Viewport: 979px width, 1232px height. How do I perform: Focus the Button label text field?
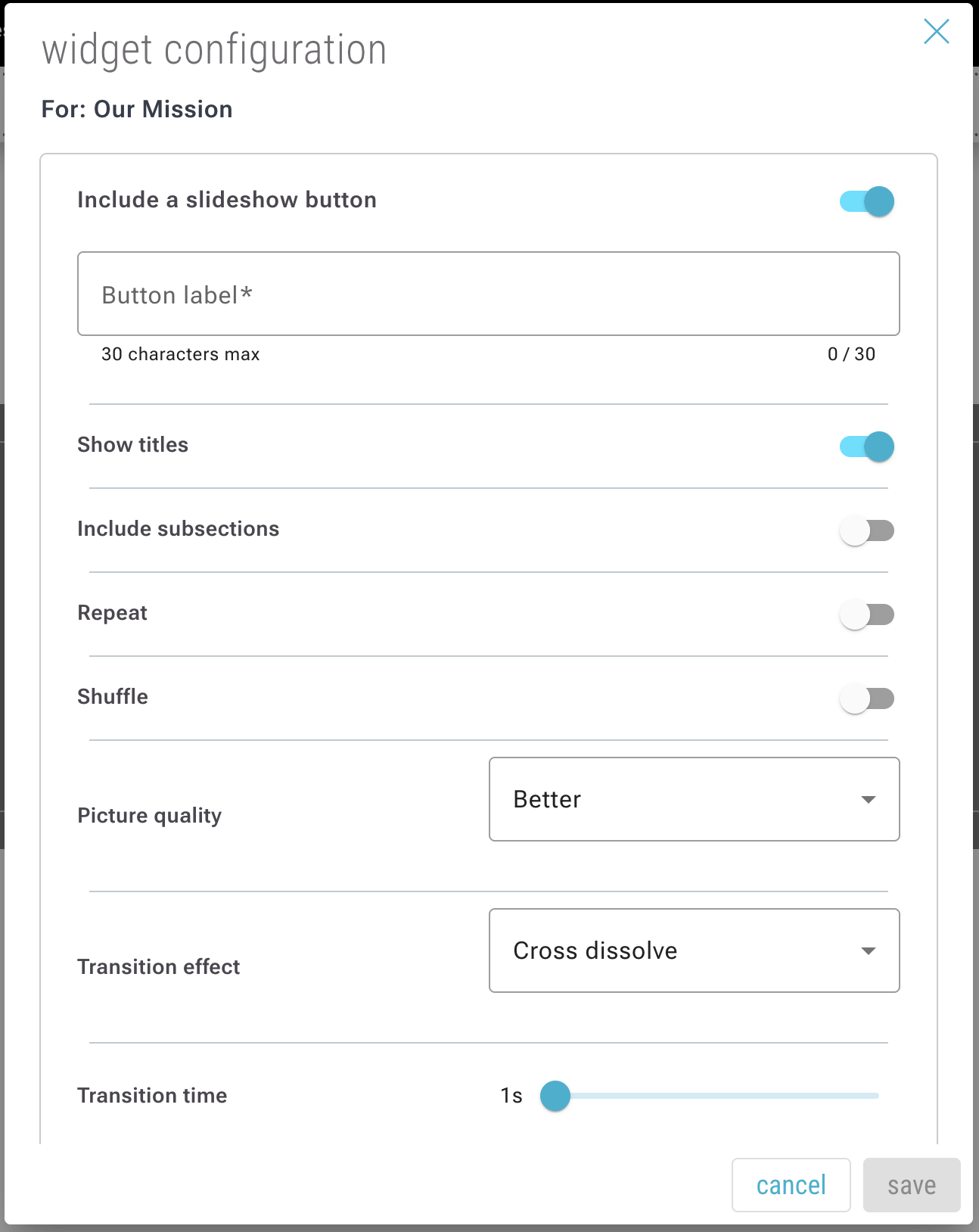[488, 294]
